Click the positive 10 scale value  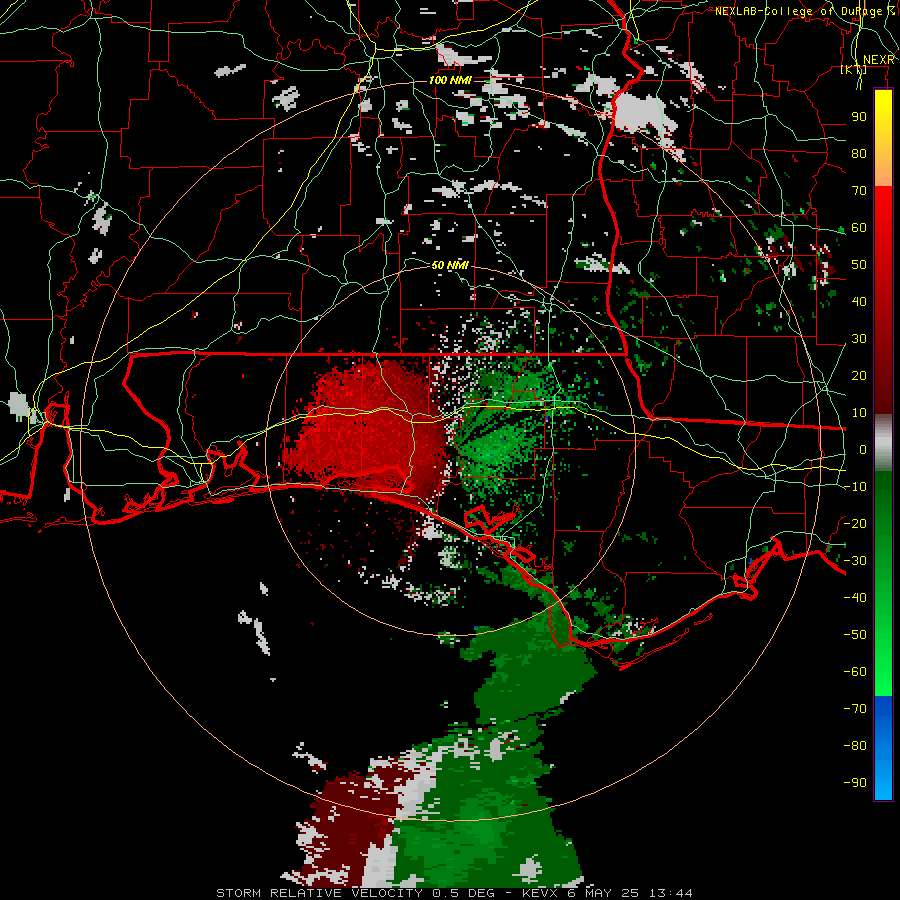[859, 413]
